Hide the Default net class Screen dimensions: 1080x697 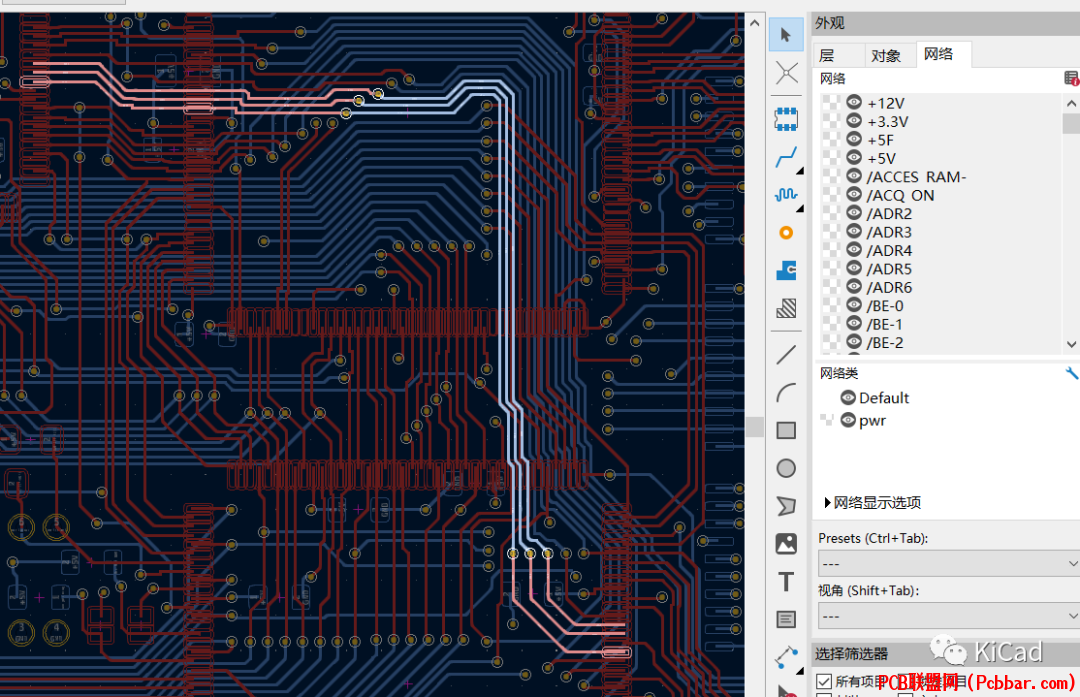pyautogui.click(x=848, y=397)
